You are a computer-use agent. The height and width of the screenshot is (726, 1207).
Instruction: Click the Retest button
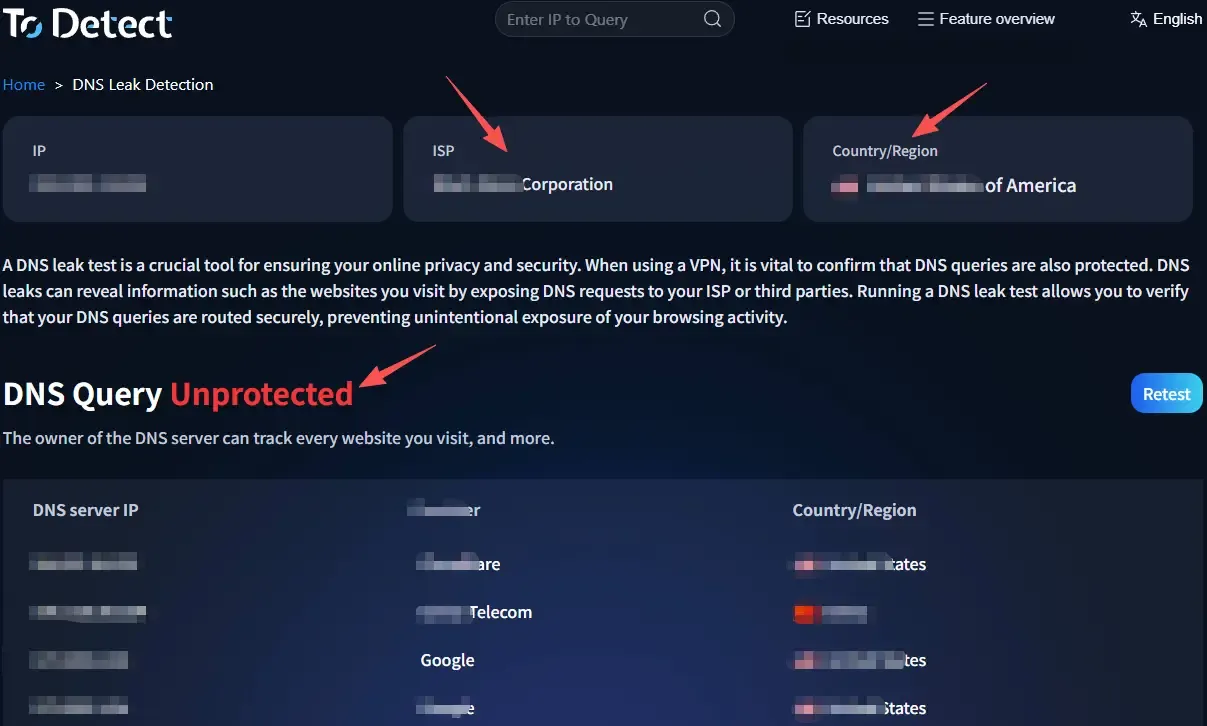click(x=1167, y=394)
